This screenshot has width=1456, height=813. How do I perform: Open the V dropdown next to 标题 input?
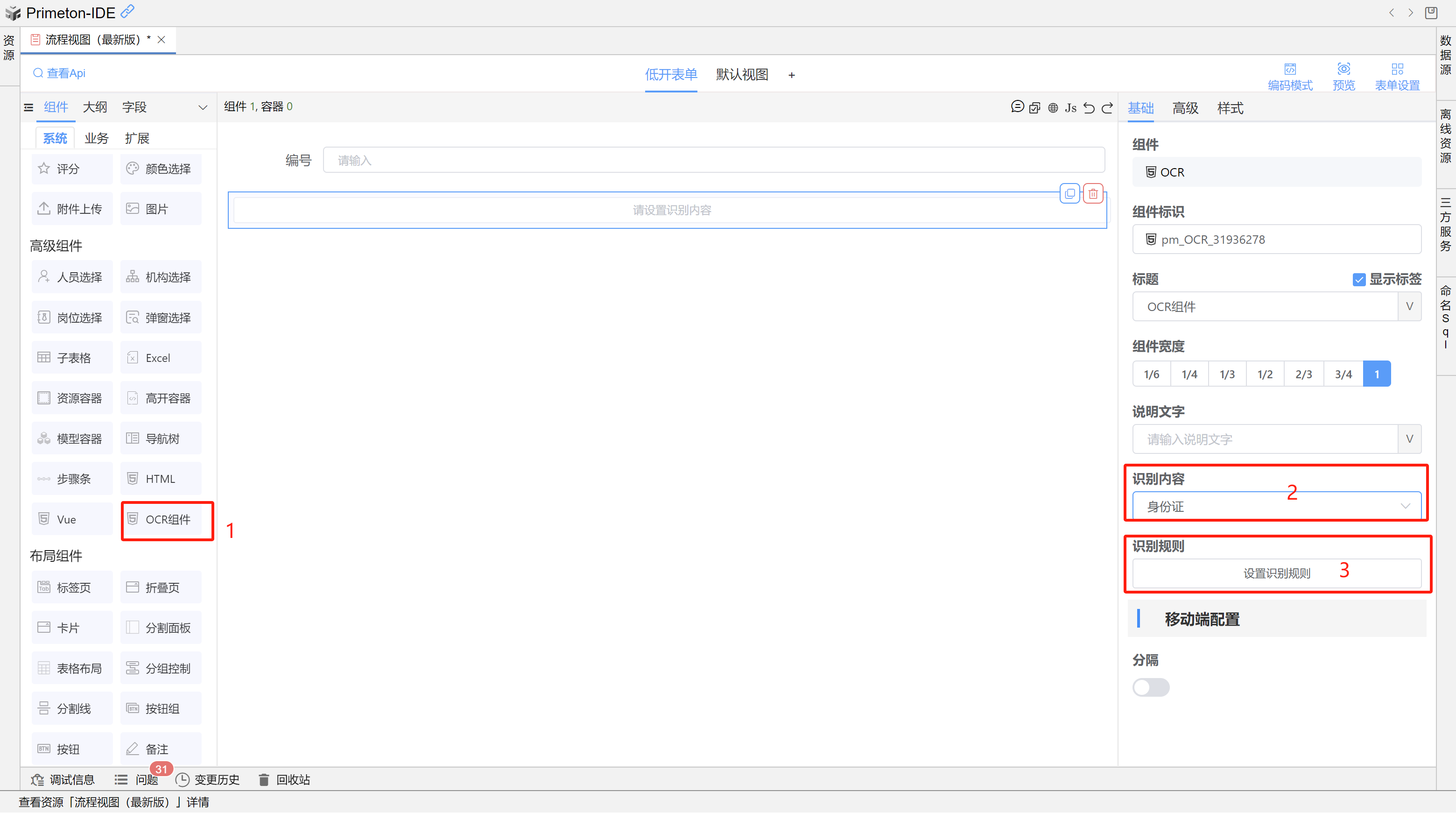(1409, 306)
